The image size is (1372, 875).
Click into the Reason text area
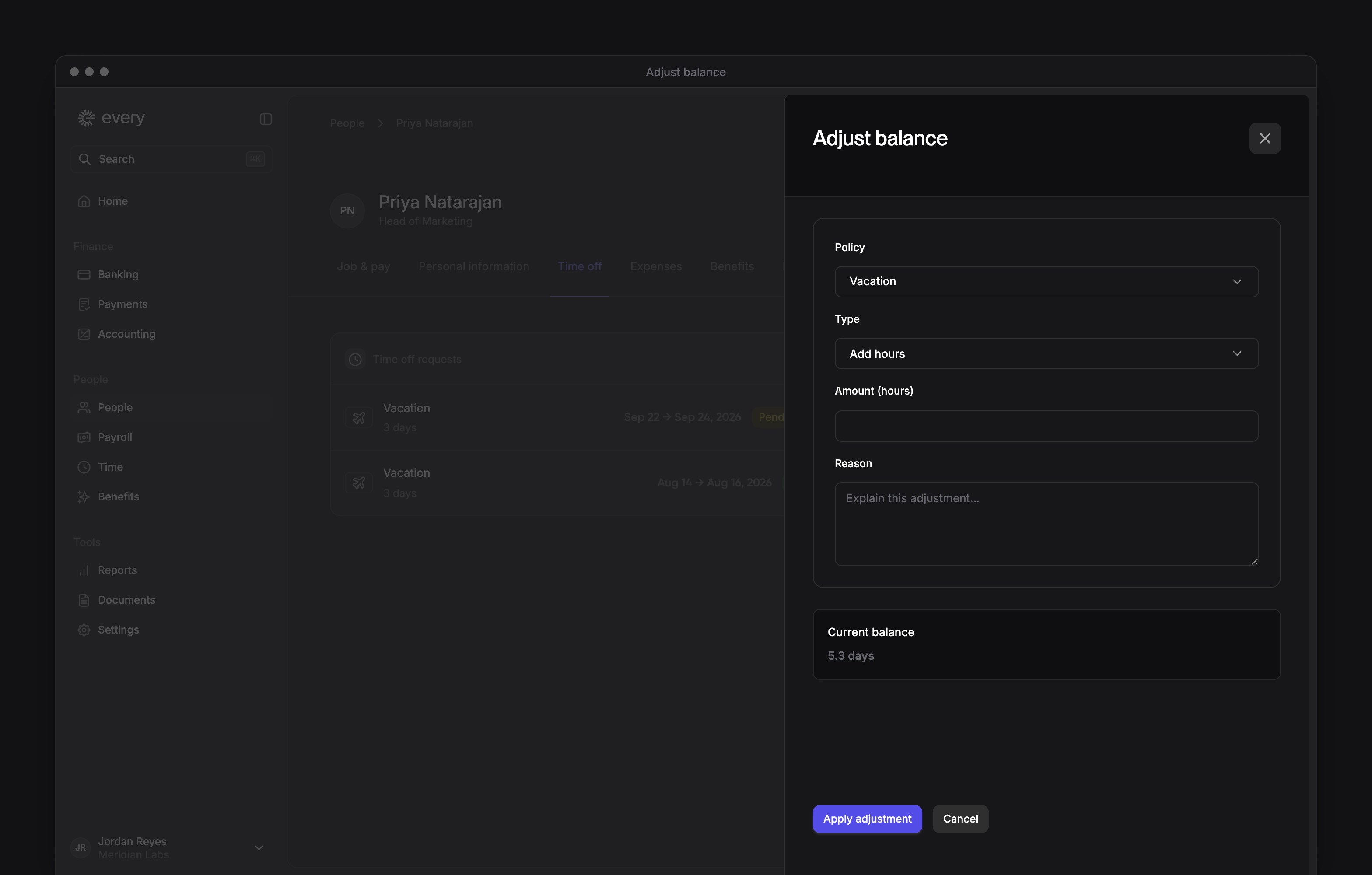[x=1046, y=524]
